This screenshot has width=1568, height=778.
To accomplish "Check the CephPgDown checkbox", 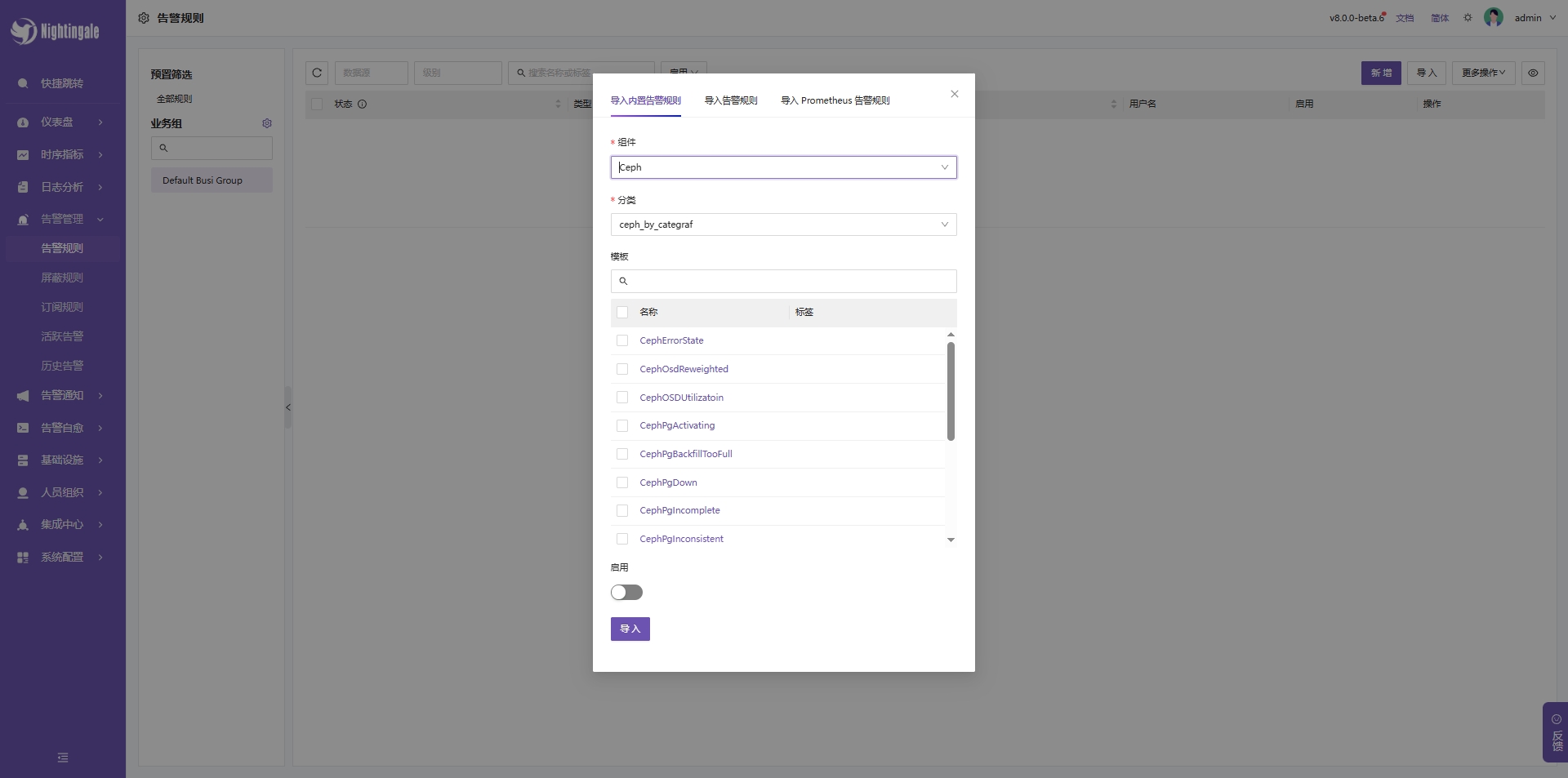I will pos(622,482).
